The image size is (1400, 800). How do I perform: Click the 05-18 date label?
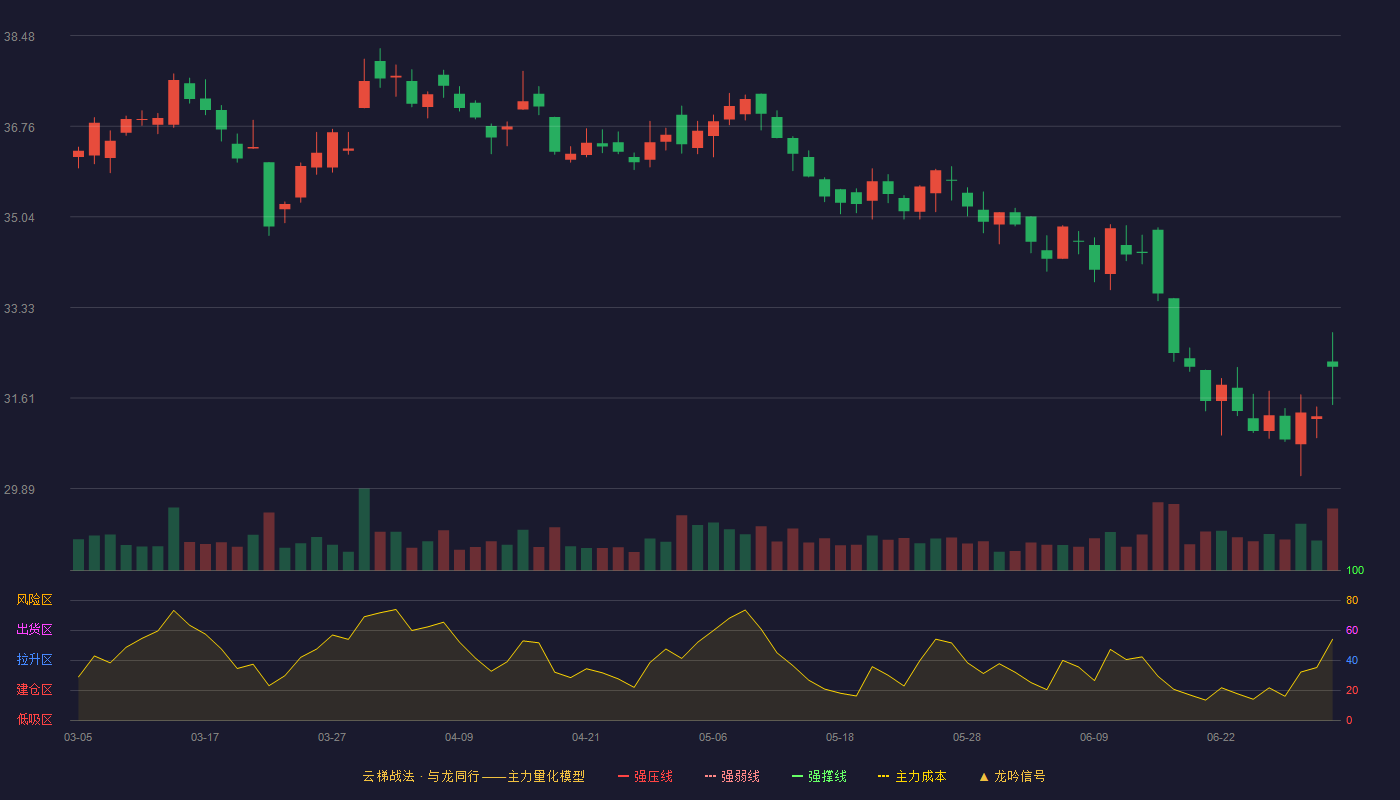pyautogui.click(x=840, y=737)
